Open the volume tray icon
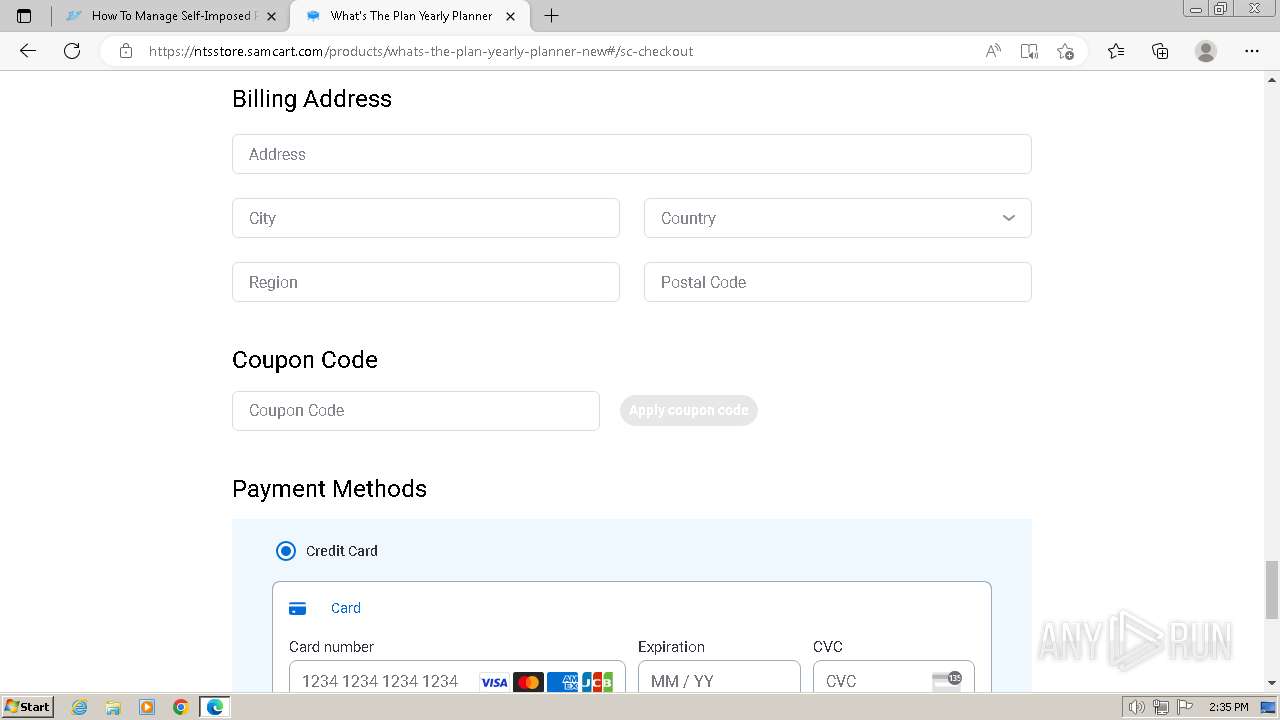 pos(1137,707)
